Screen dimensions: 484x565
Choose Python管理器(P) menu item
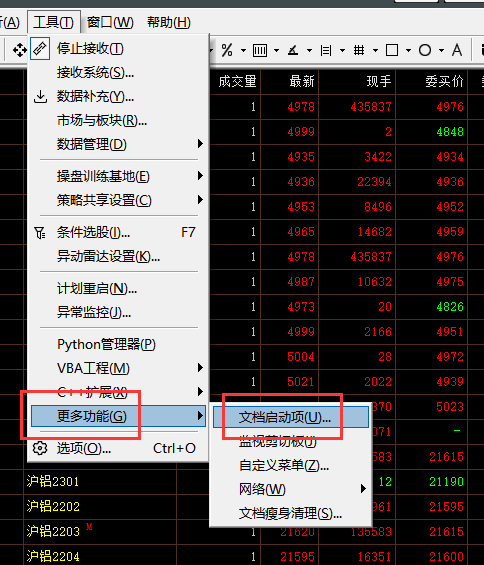[x=118, y=344]
